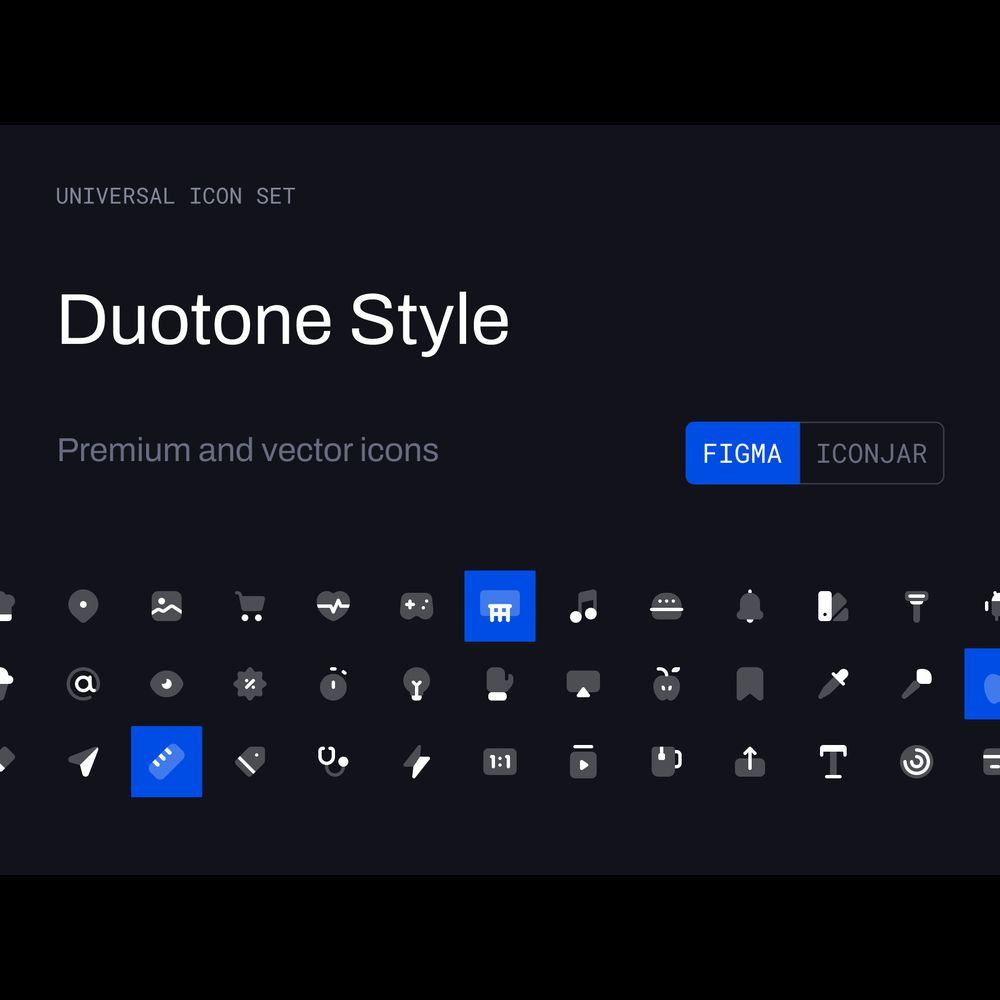1000x1000 pixels.
Task: Pick the eyedropper color picker icon
Action: pos(832,684)
